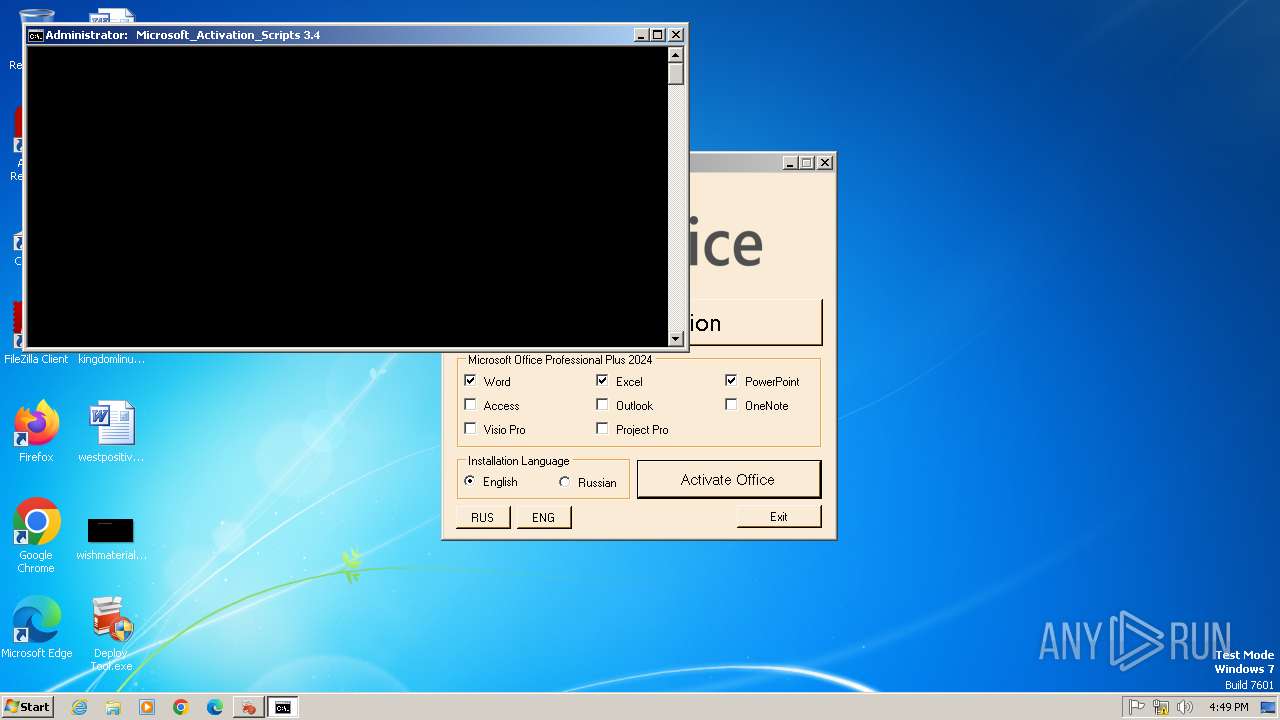Viewport: 1280px width, 720px height.
Task: Select English installation language
Action: [x=469, y=481]
